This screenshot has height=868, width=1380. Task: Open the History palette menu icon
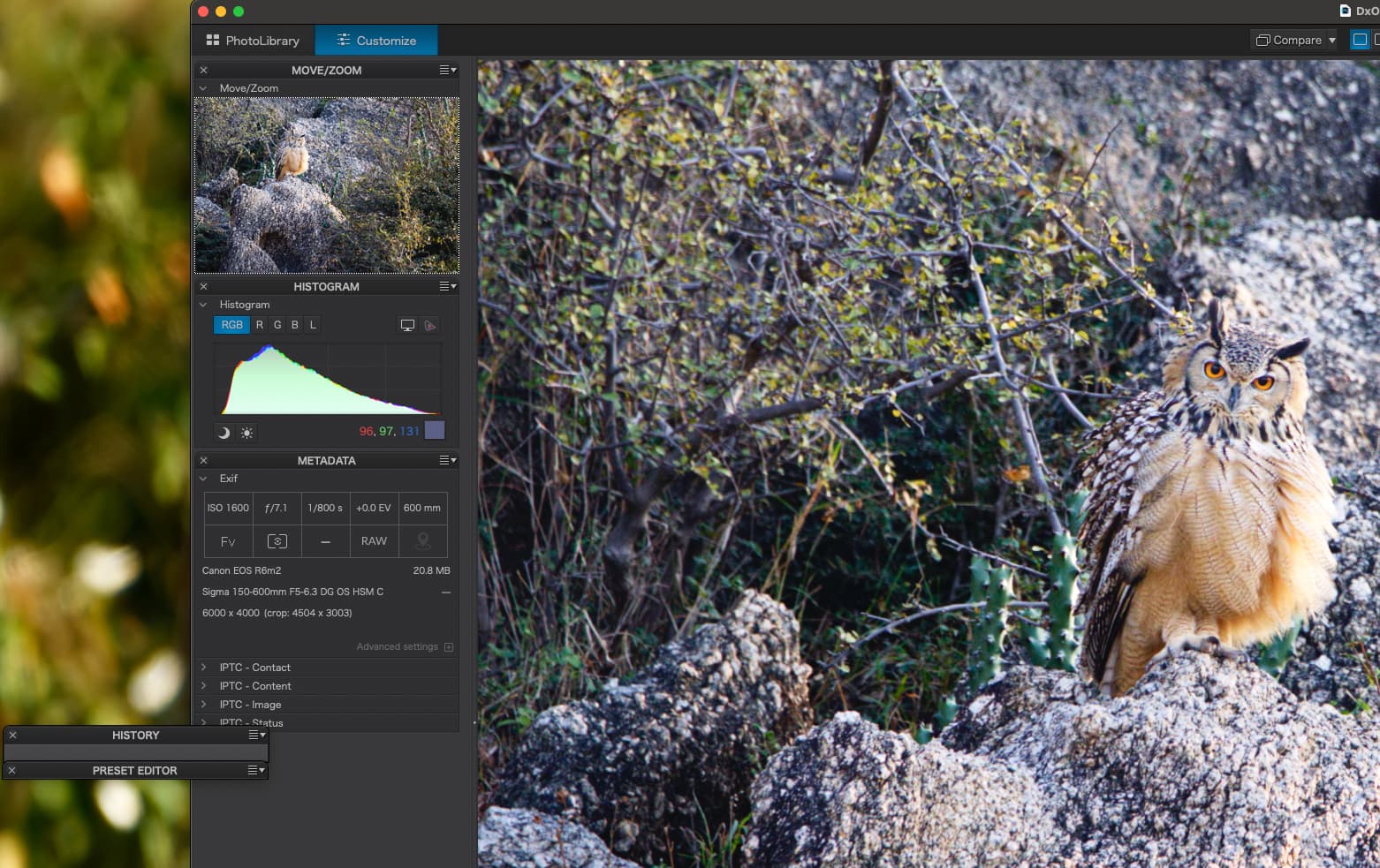(x=257, y=735)
